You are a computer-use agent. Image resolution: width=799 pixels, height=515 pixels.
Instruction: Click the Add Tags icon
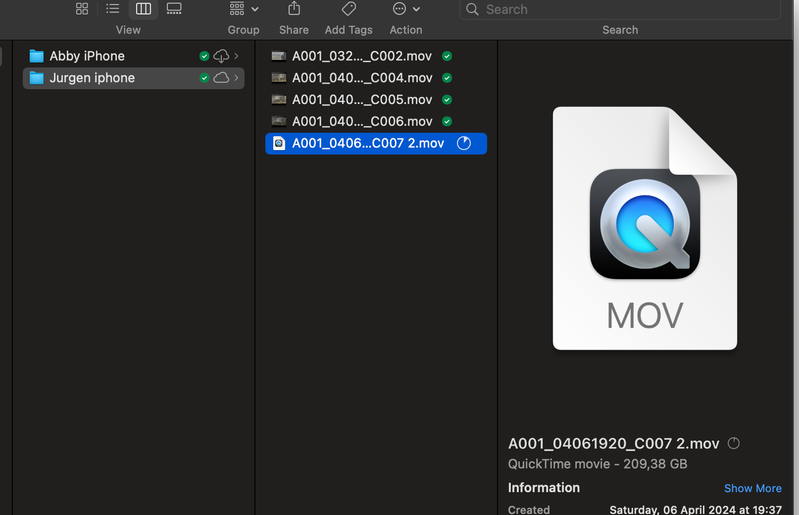[348, 9]
